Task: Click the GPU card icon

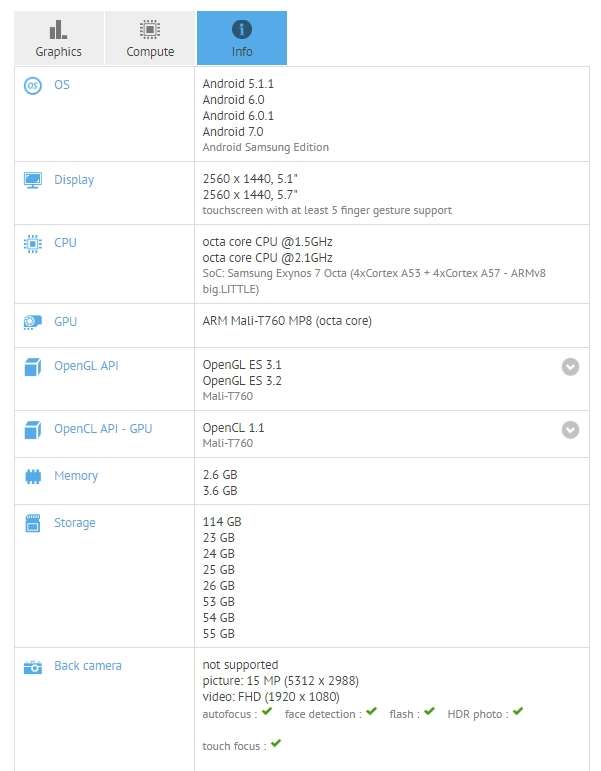Action: pos(32,322)
